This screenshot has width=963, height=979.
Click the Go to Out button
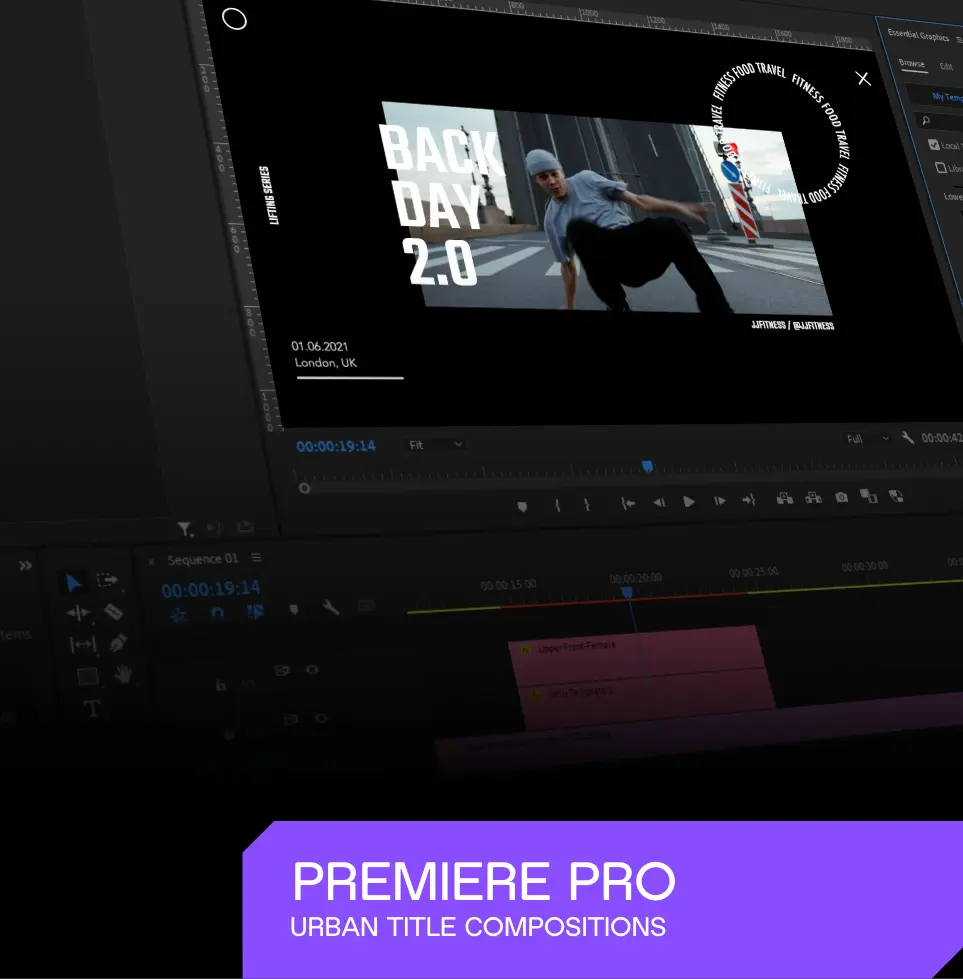[748, 499]
